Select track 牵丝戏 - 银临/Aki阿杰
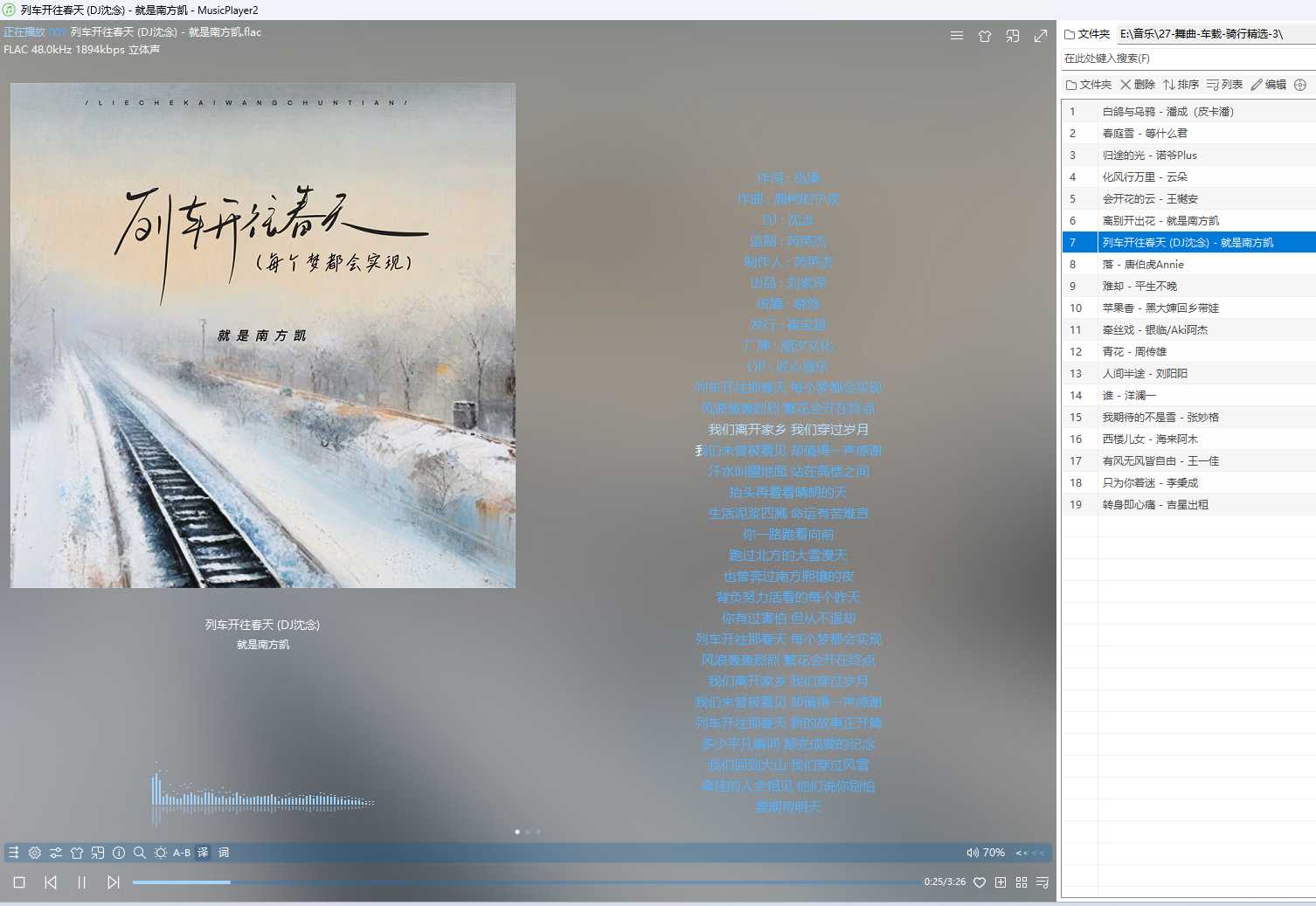The height and width of the screenshot is (906, 1316). point(1188,329)
